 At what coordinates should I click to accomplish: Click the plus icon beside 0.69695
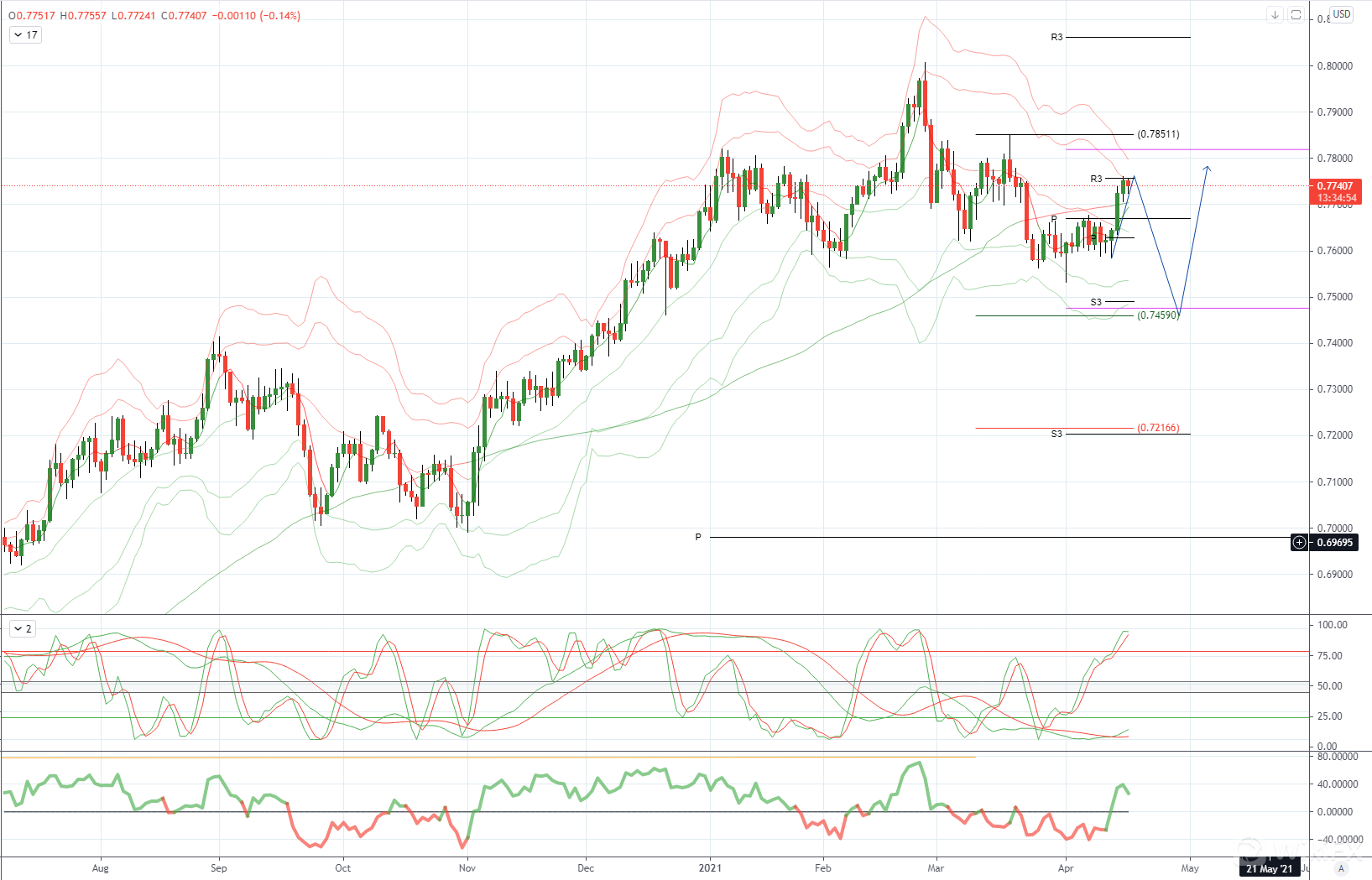coord(1299,543)
